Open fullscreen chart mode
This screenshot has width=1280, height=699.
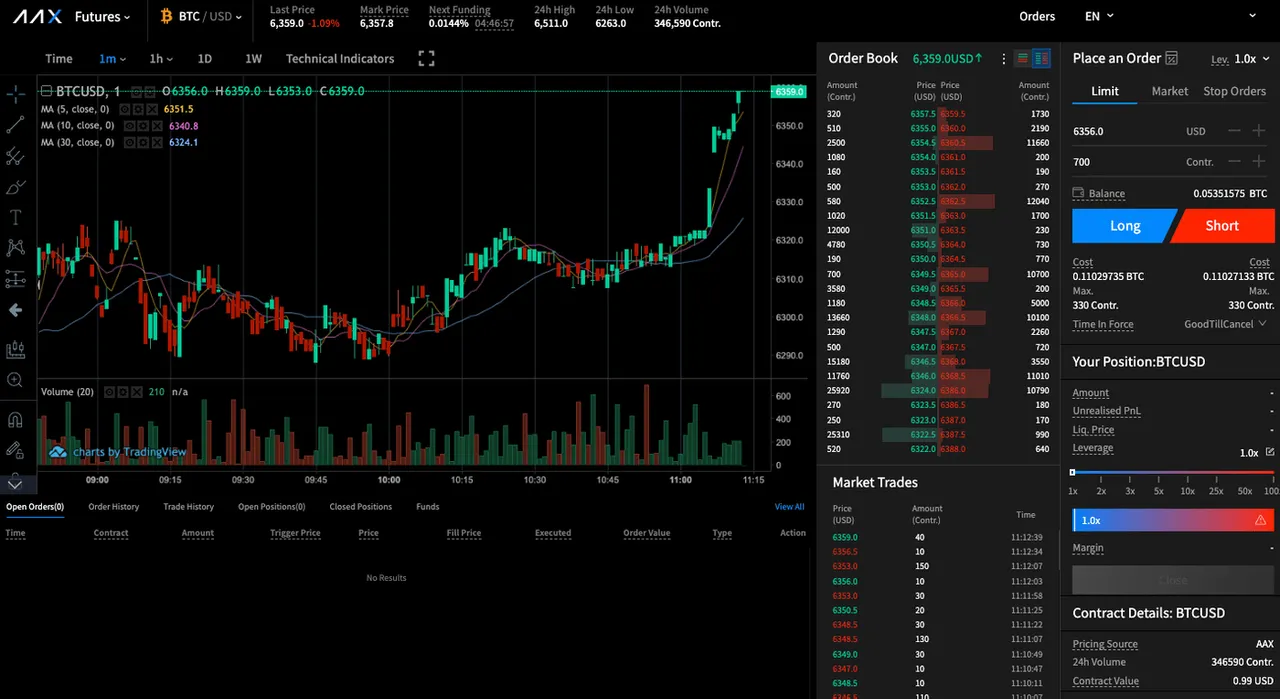click(x=426, y=59)
